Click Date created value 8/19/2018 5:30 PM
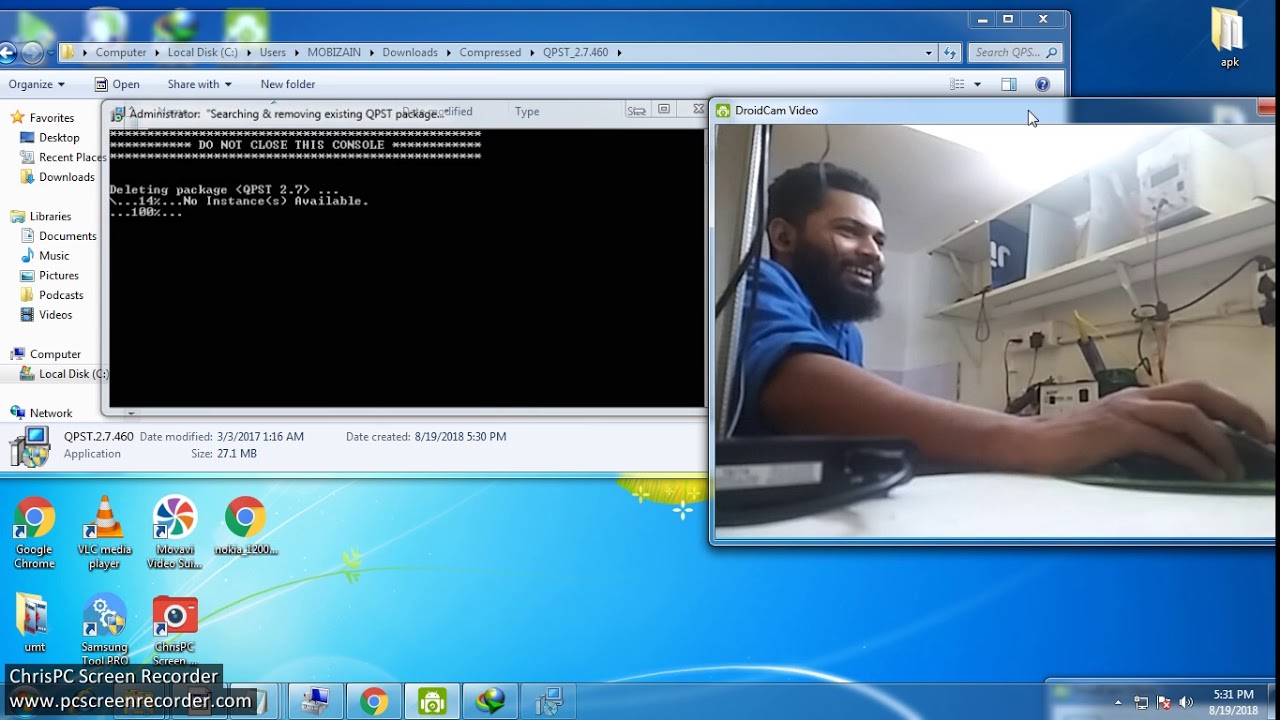Screen dimensions: 1280x720 point(460,437)
